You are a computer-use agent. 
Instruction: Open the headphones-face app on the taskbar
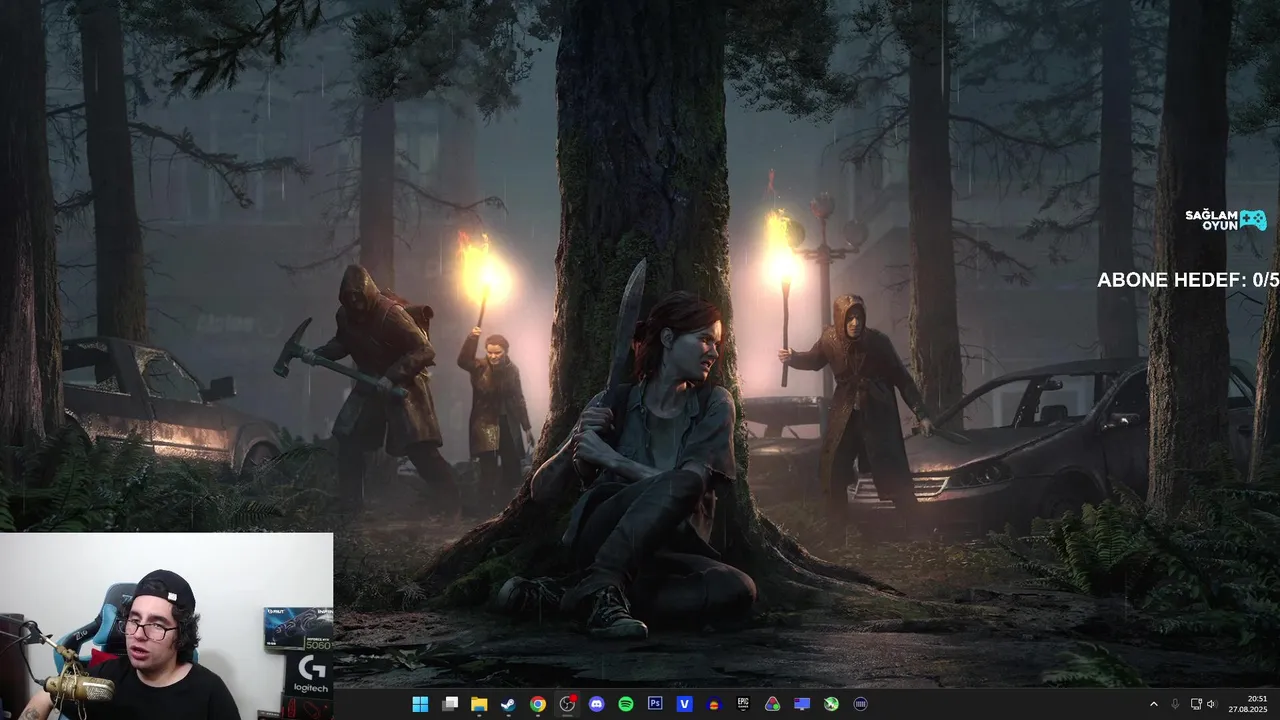(714, 704)
